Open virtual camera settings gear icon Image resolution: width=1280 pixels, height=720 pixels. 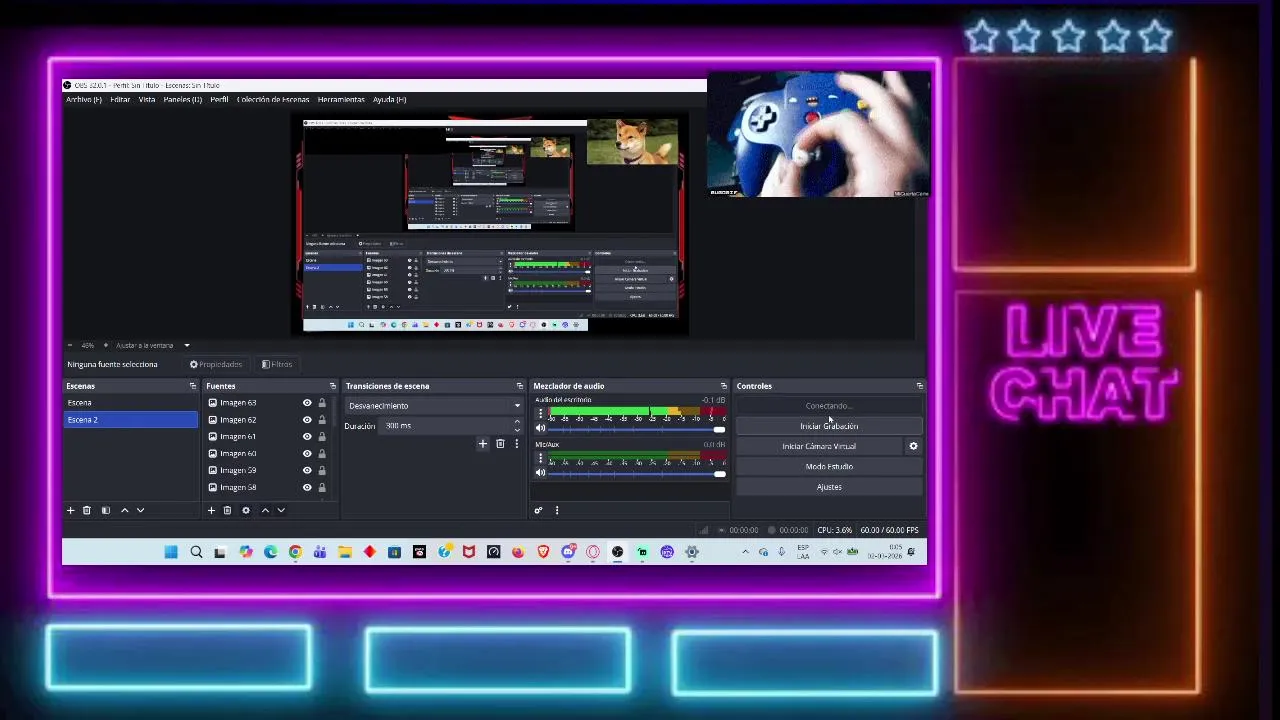pyautogui.click(x=913, y=447)
